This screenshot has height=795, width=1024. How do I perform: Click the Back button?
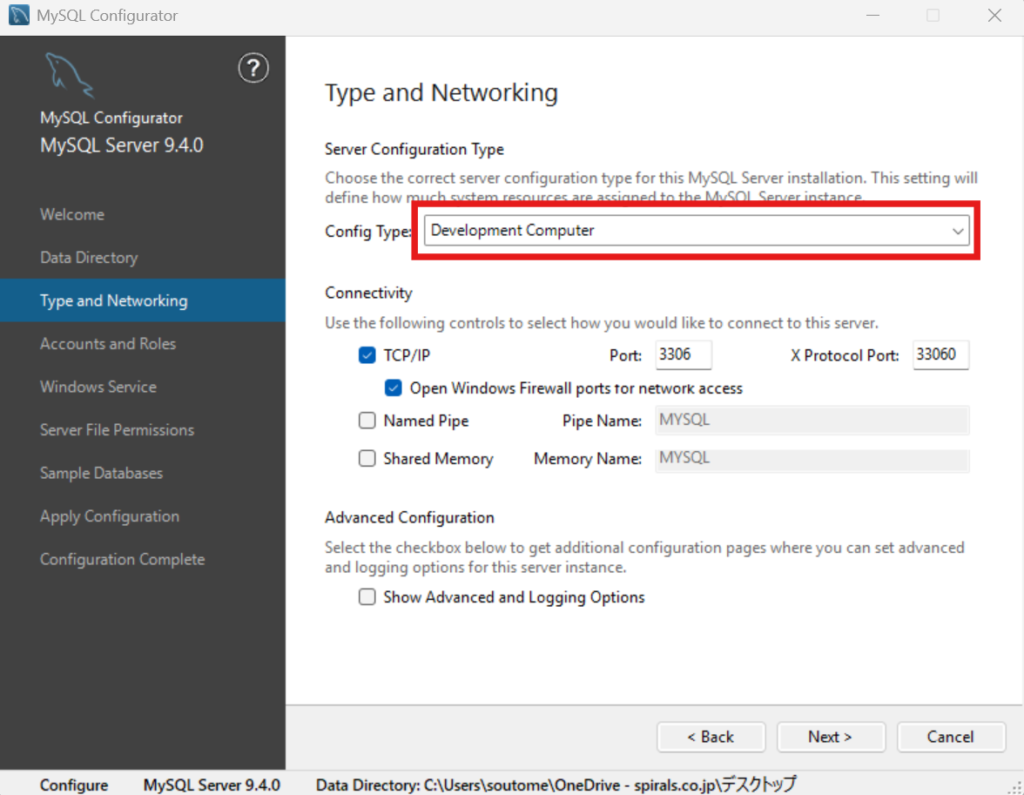pos(711,737)
